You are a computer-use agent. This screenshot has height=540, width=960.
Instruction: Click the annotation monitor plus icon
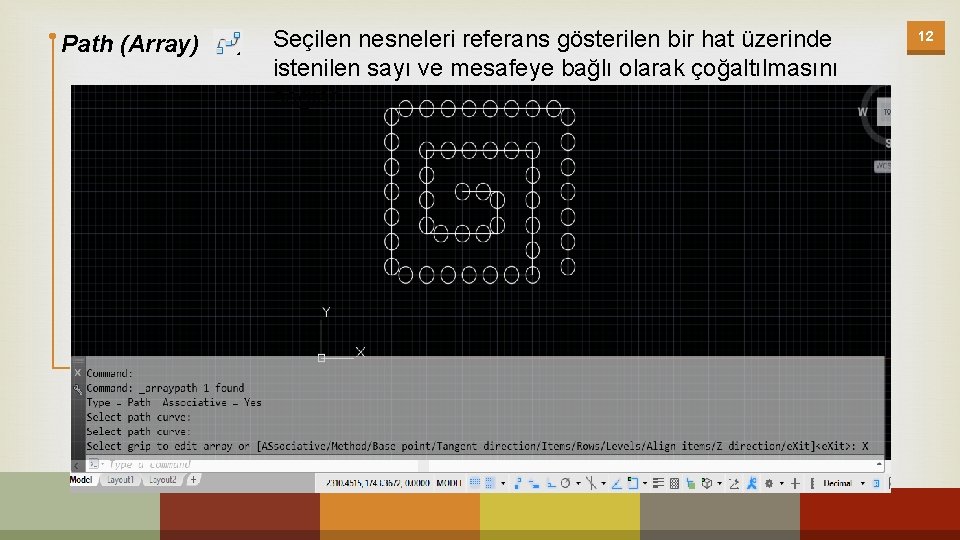[795, 483]
